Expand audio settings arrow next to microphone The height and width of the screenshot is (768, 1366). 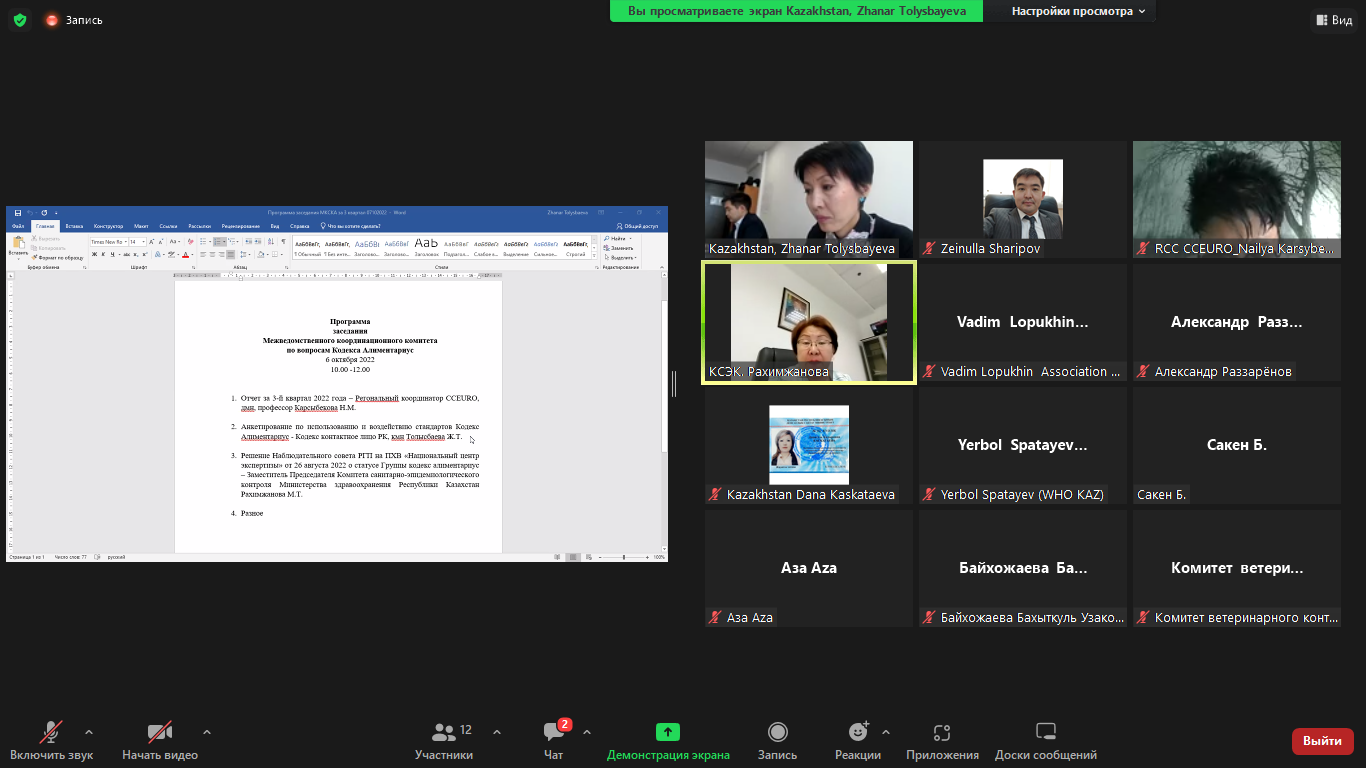coord(89,731)
